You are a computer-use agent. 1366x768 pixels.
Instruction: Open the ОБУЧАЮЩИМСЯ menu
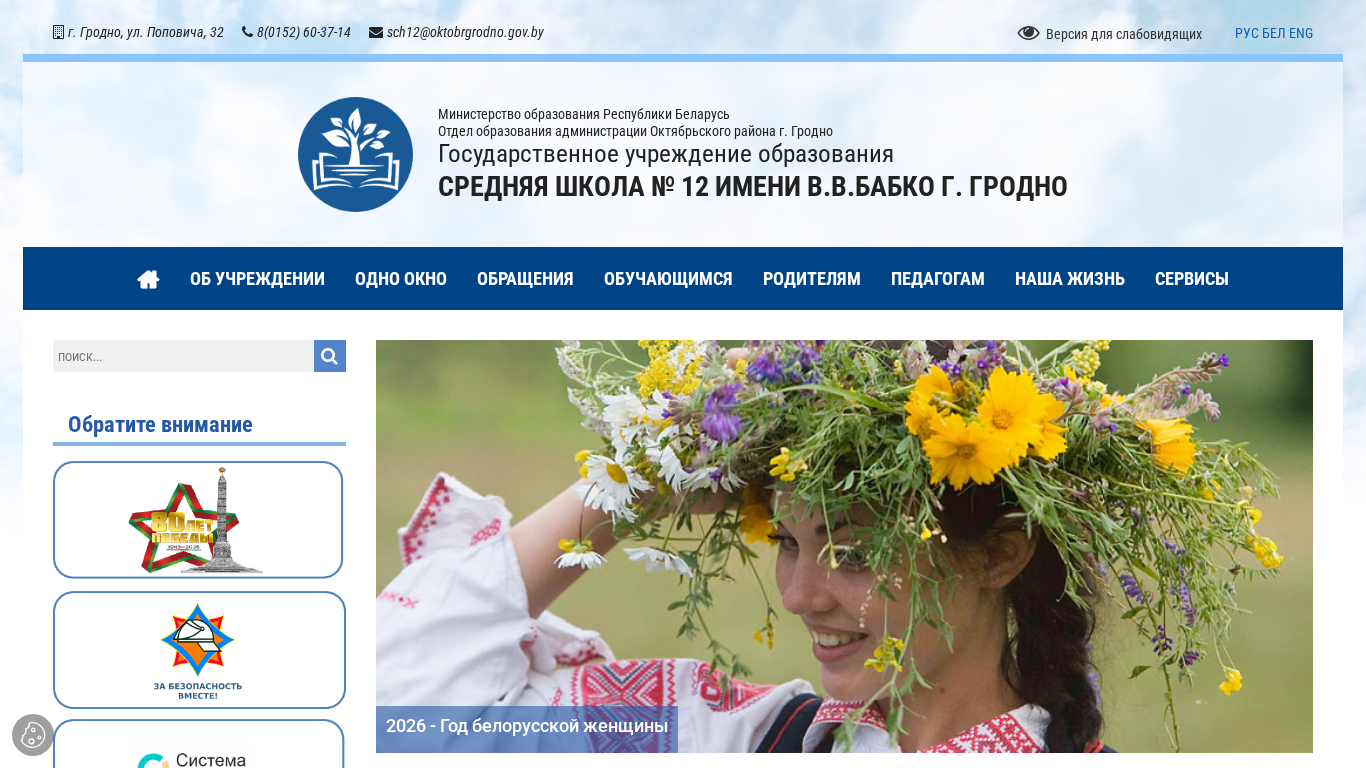[668, 279]
